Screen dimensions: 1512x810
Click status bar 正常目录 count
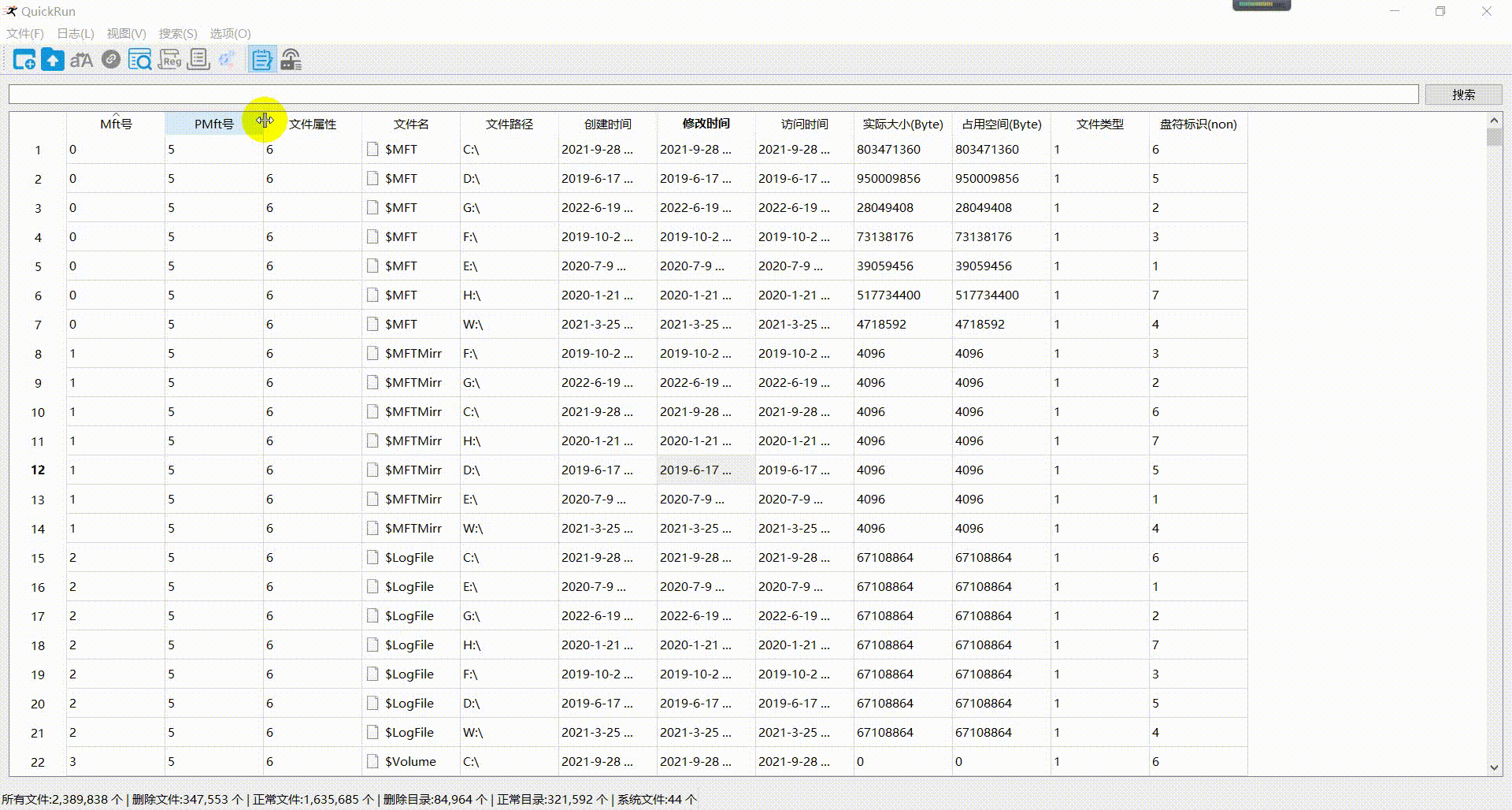tap(552, 799)
